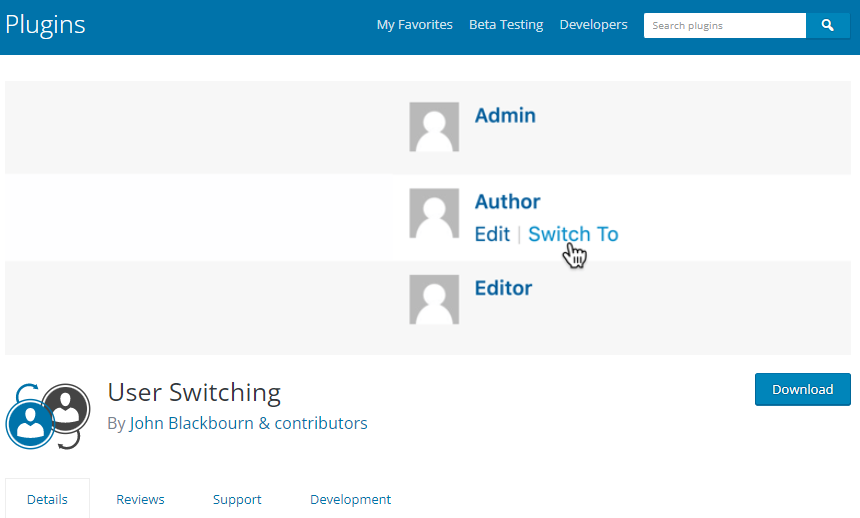Open Beta Testing in the header

[x=506, y=25]
